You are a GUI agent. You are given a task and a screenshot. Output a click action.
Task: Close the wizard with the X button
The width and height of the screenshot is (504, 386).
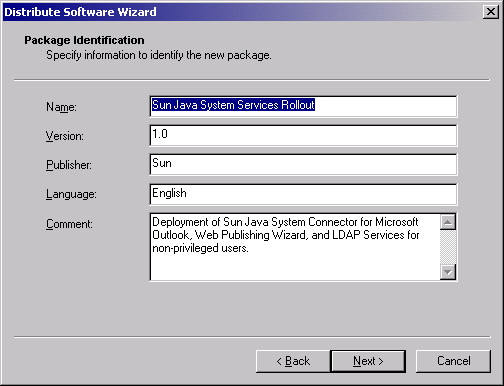pos(491,12)
